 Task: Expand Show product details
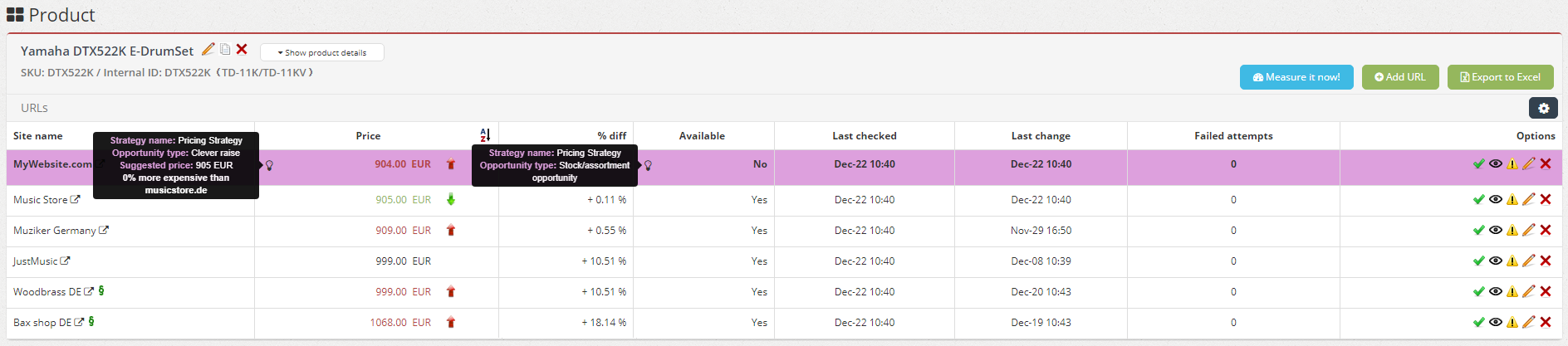(322, 52)
